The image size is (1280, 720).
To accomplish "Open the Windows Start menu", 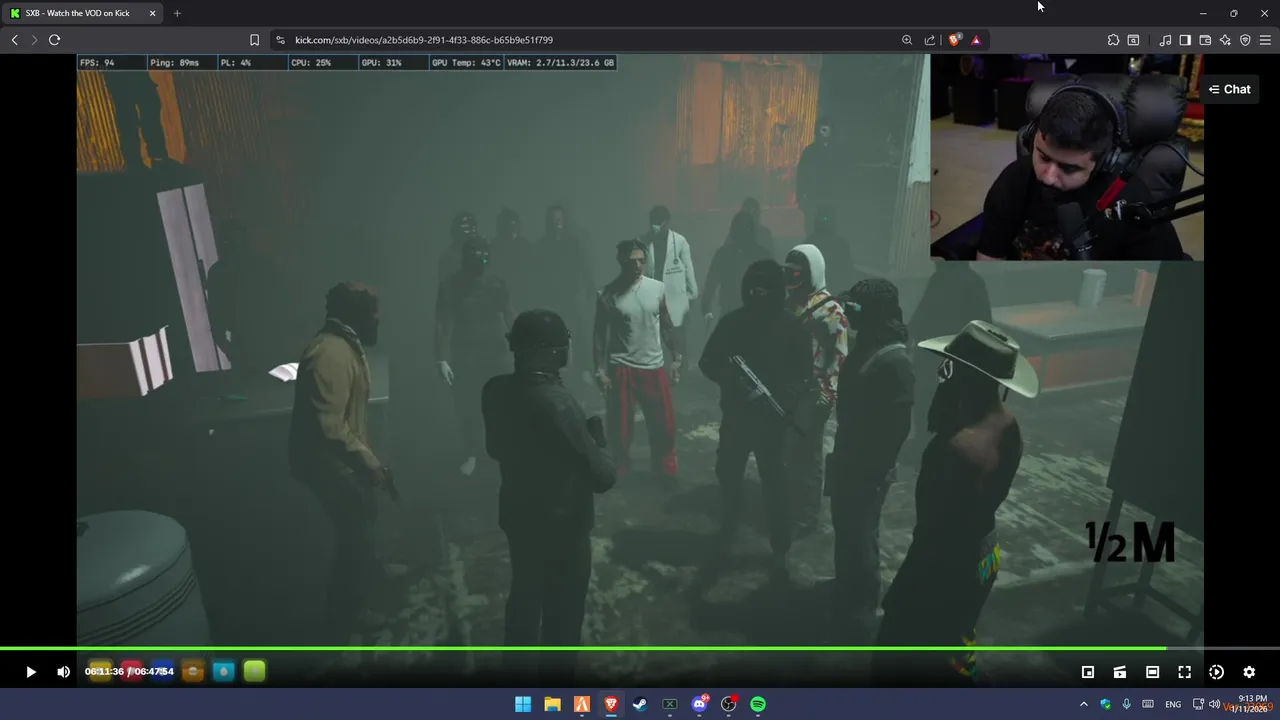I will click(523, 704).
